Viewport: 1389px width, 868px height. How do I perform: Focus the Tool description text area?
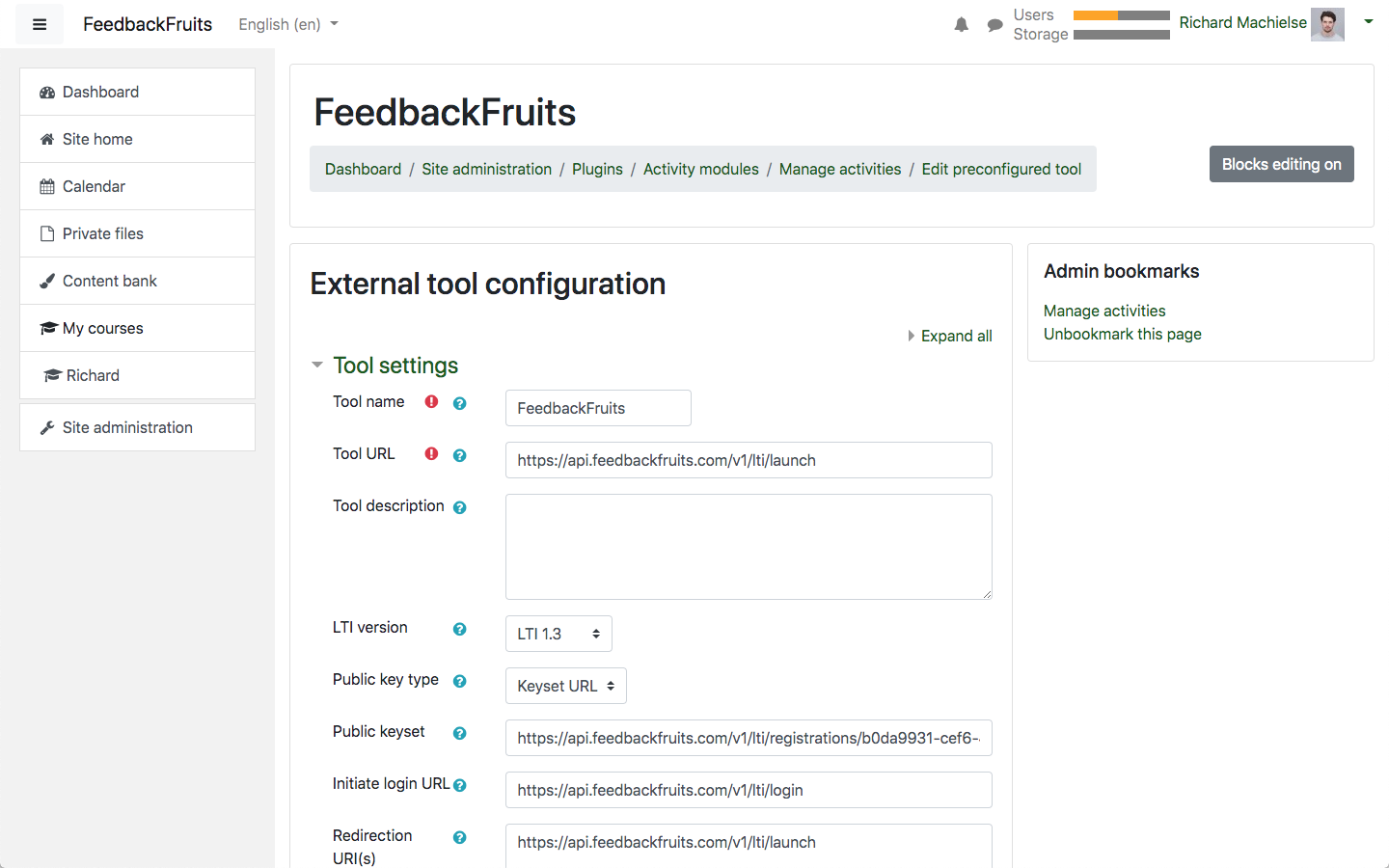point(749,547)
